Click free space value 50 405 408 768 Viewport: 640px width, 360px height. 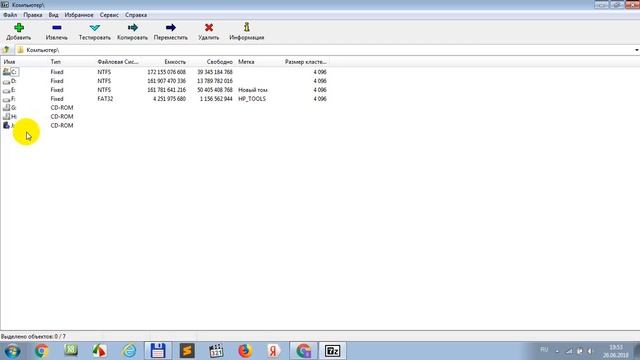[x=215, y=90]
